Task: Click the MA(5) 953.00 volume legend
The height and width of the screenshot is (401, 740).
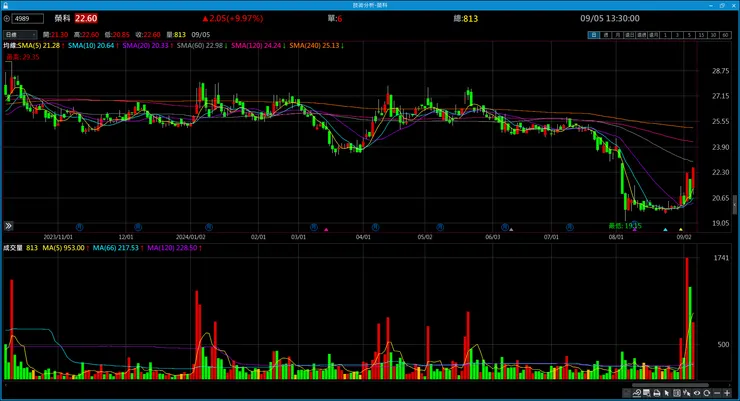Action: pyautogui.click(x=63, y=248)
